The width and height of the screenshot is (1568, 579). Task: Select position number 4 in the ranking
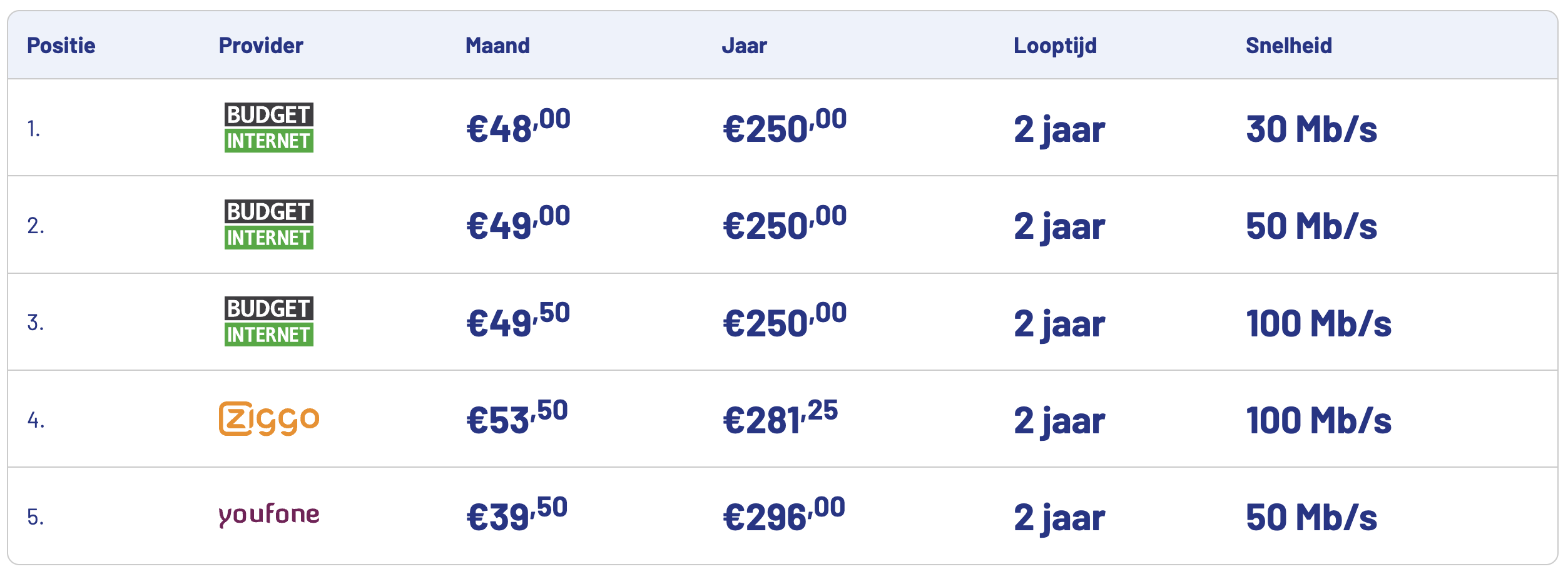[x=36, y=420]
